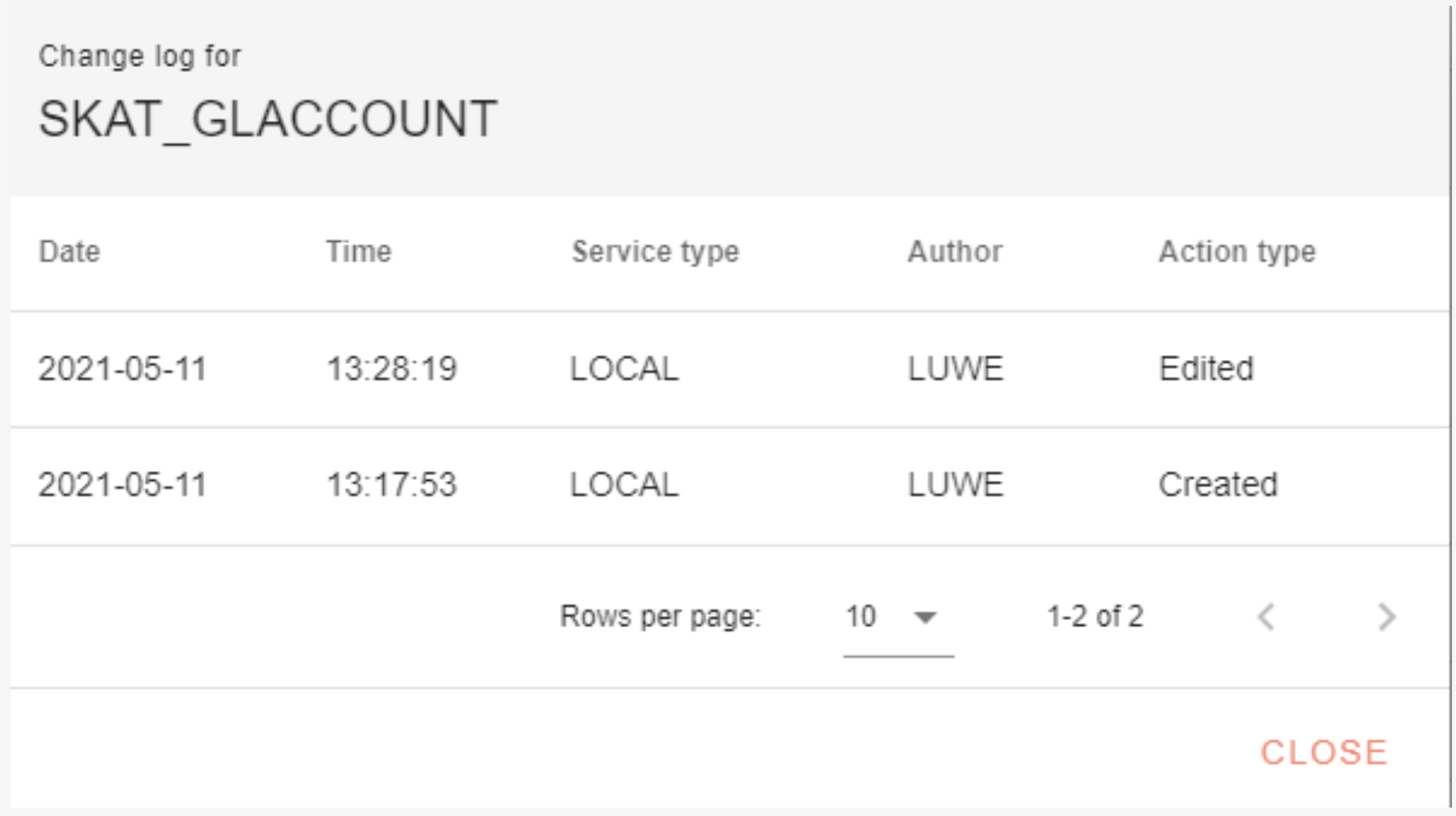Screen dimensions: 1456x816
Task: Go to the previous page arrow
Action: (1266, 617)
